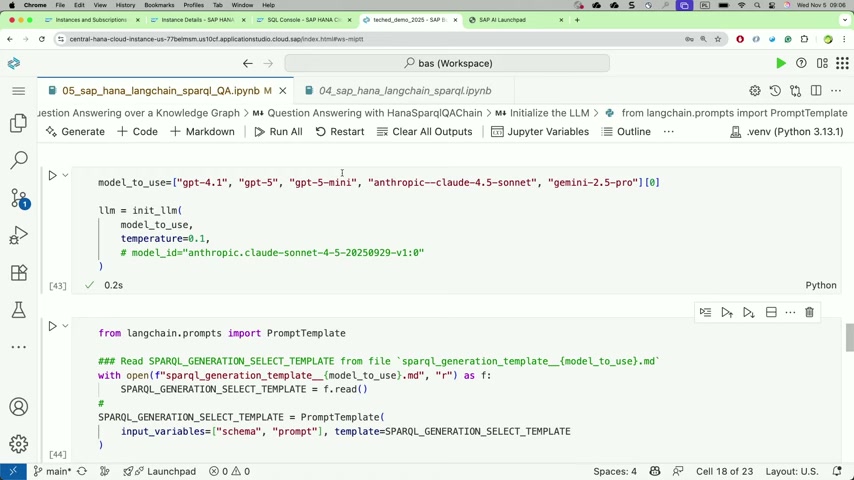Click the browser address bar URL
The image size is (854, 480).
click(216, 39)
